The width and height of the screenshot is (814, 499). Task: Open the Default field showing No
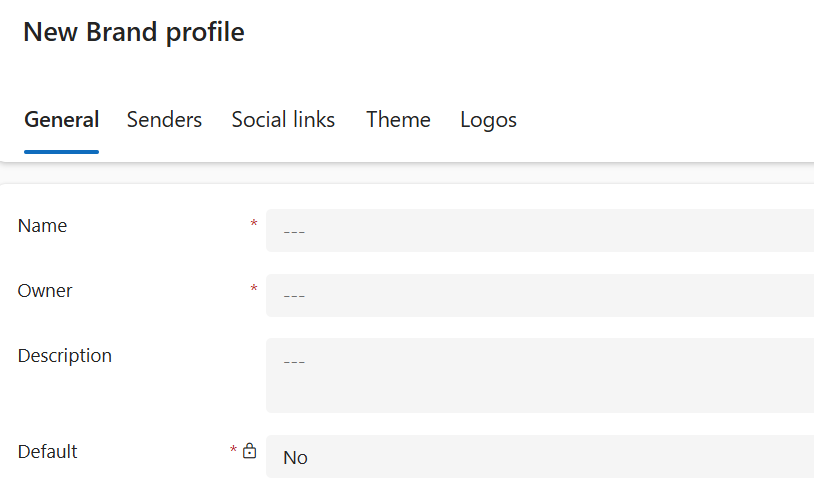click(540, 456)
